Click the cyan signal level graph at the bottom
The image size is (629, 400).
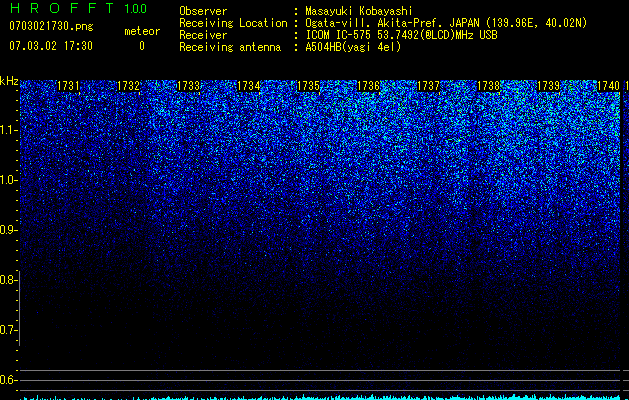[320, 397]
